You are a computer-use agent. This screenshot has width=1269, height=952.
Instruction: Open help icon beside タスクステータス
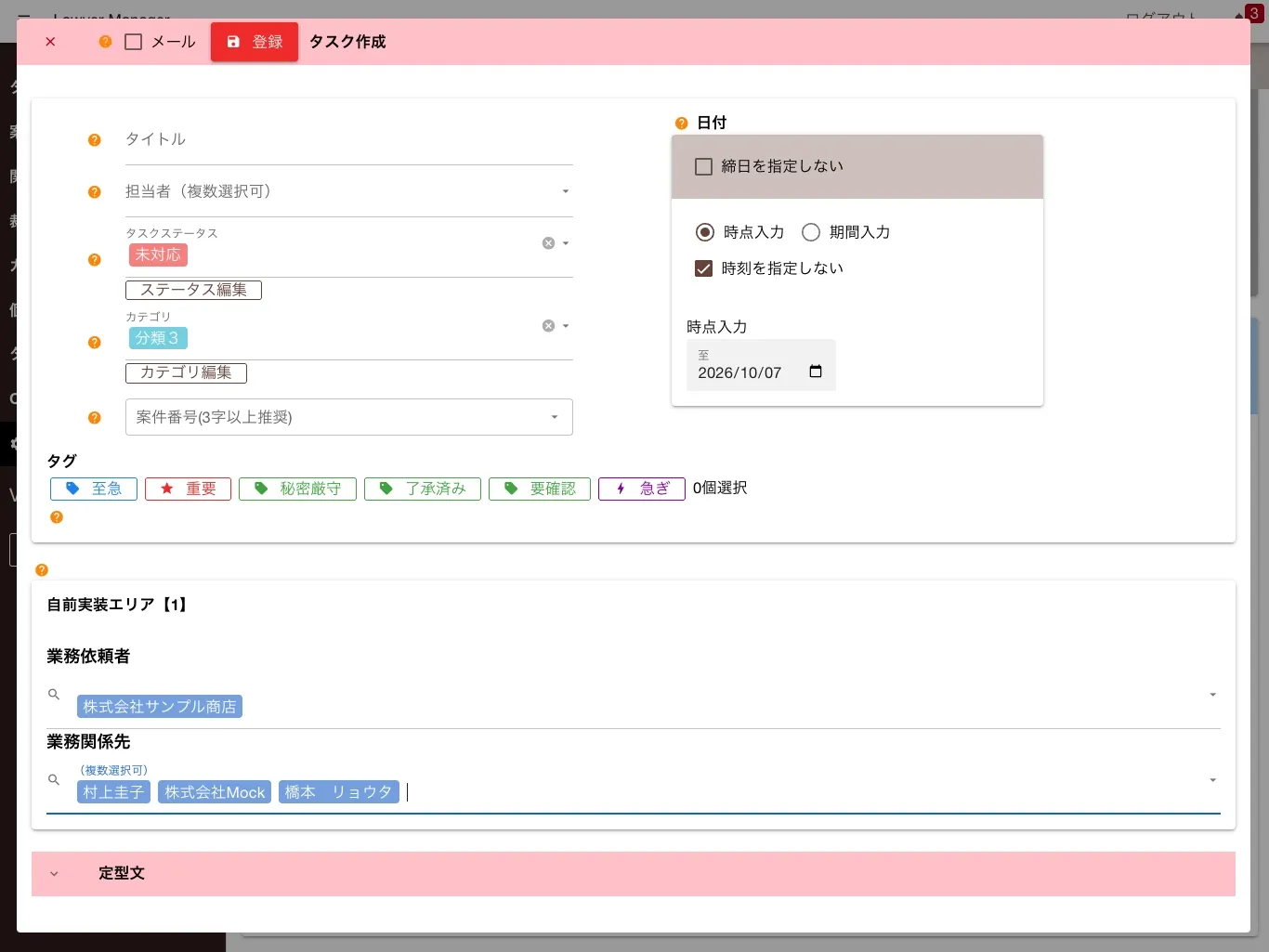coord(94,260)
